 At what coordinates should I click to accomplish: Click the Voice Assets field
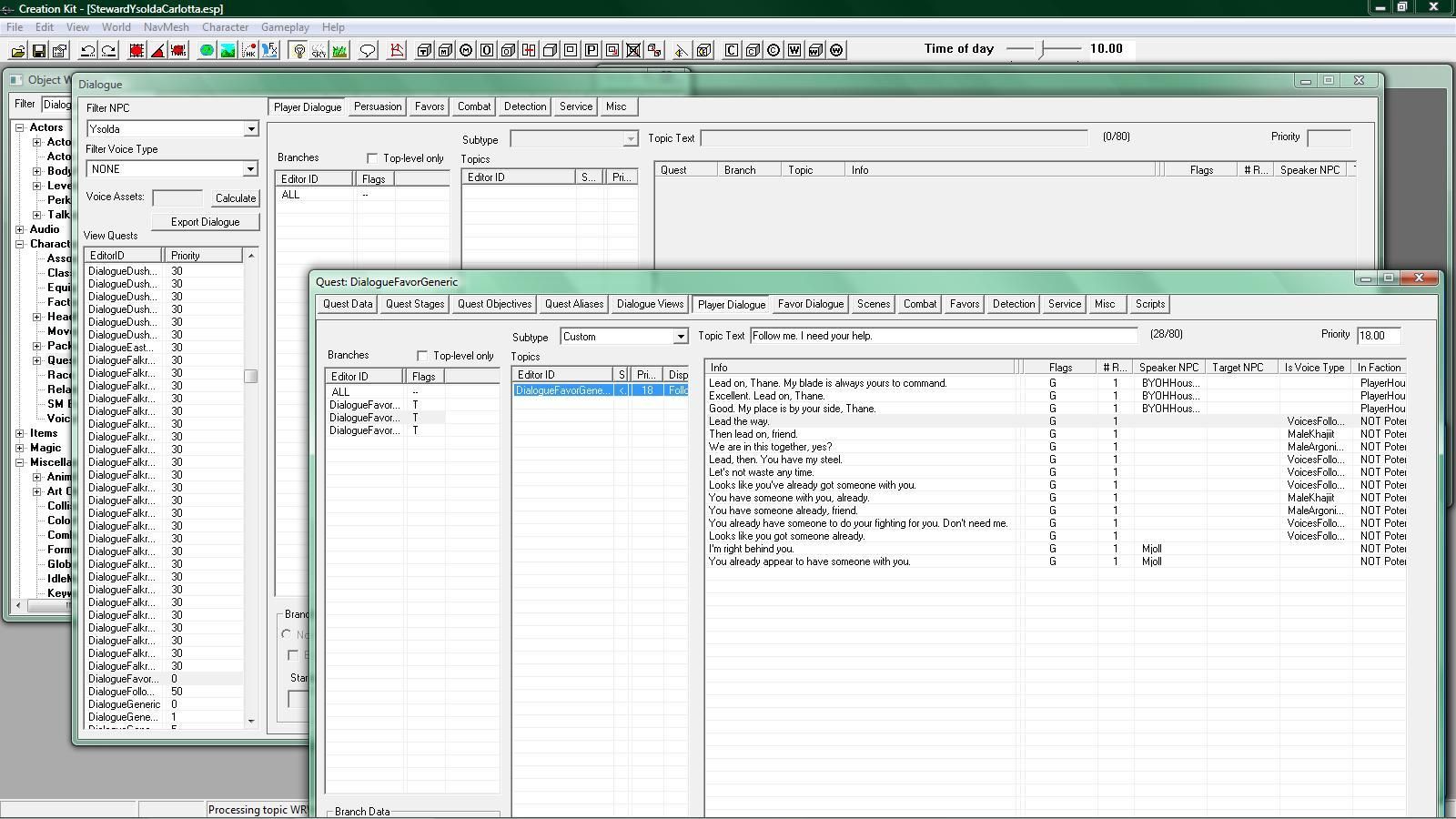coord(177,198)
